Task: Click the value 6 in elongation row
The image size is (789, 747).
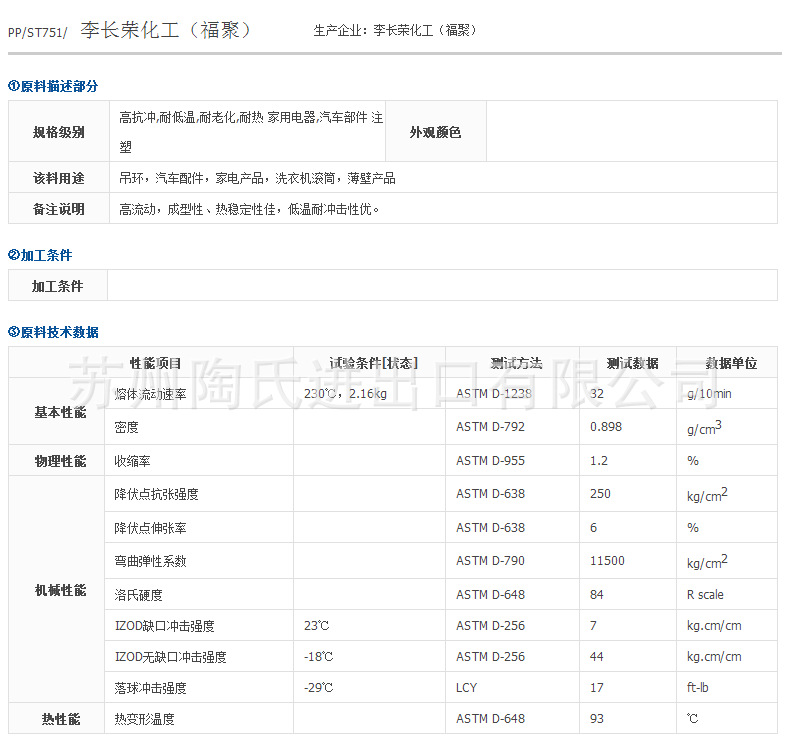Action: [593, 528]
